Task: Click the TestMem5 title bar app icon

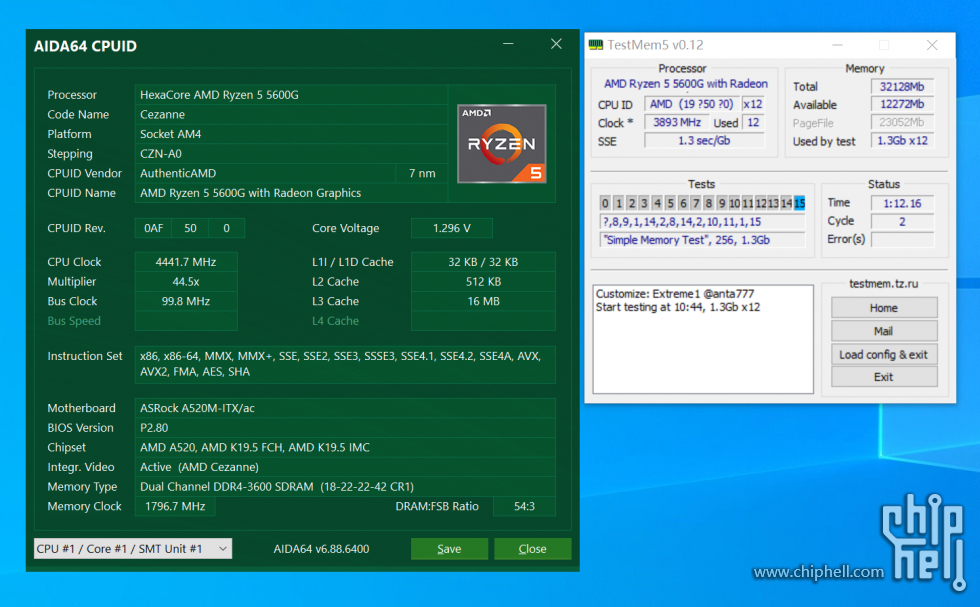Action: (x=596, y=44)
